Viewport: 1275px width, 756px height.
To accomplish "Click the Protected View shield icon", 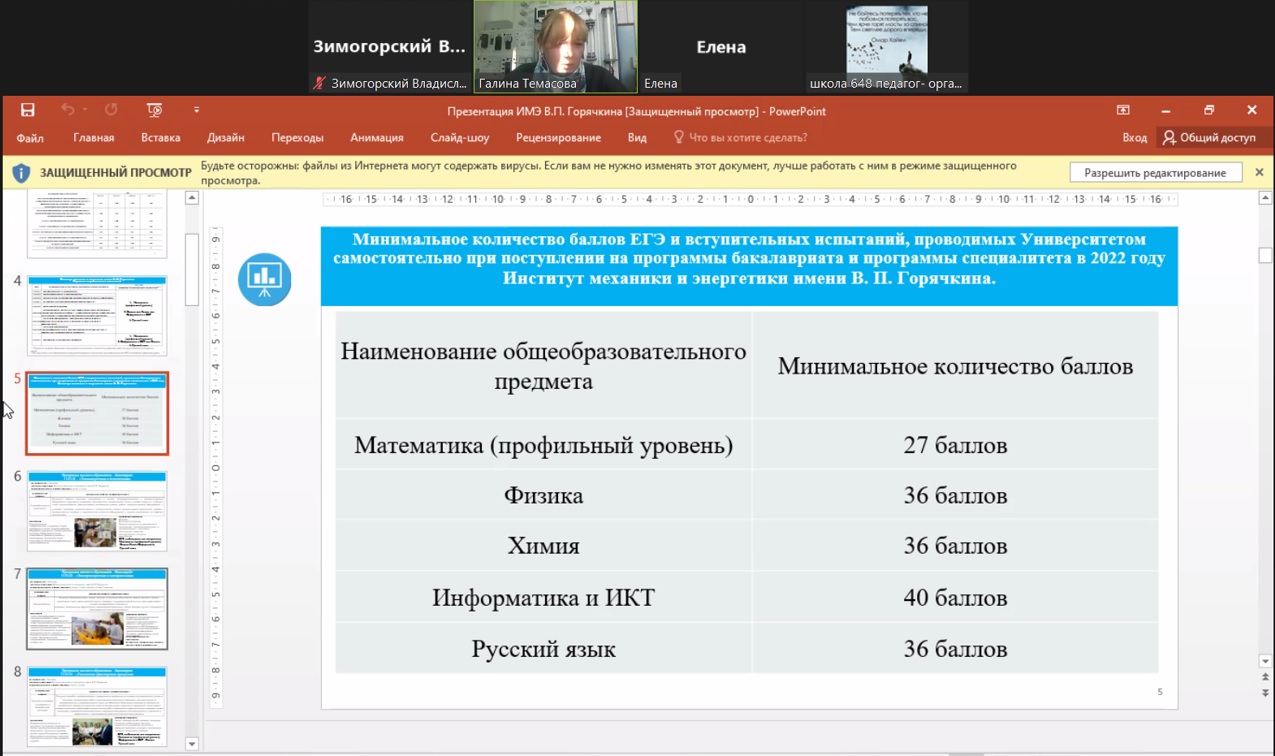I will click(x=21, y=173).
